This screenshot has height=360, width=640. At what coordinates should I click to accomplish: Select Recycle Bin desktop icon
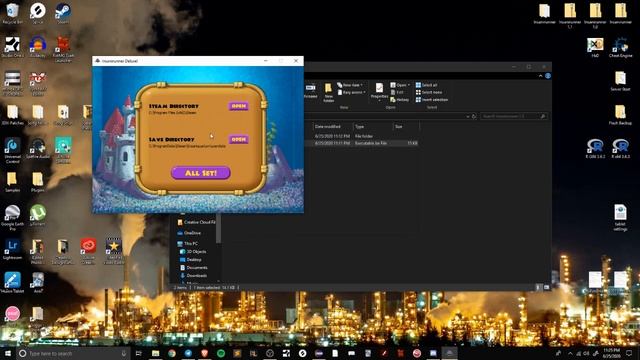(12, 13)
